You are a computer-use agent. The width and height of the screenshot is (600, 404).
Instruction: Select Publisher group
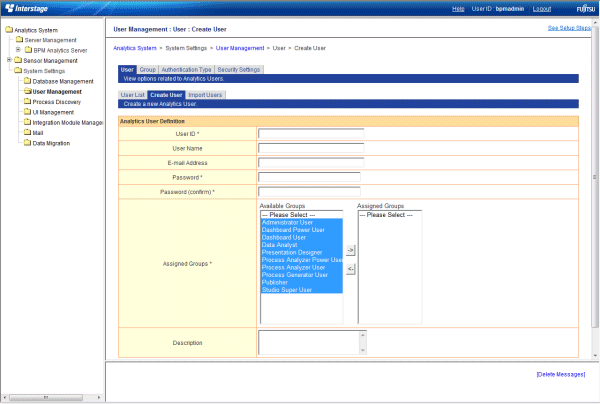[302, 282]
